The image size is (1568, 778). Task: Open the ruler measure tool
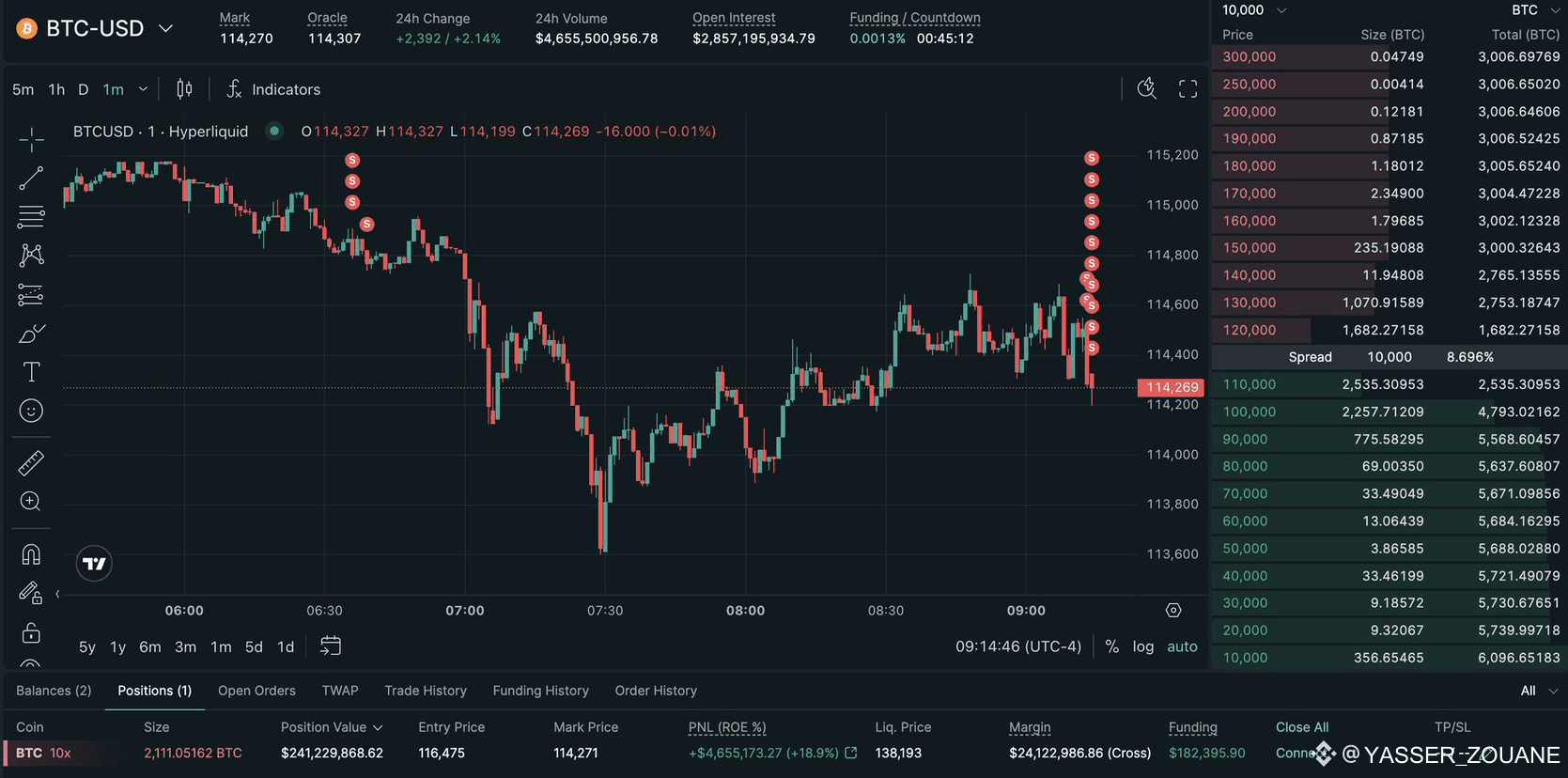(x=31, y=462)
